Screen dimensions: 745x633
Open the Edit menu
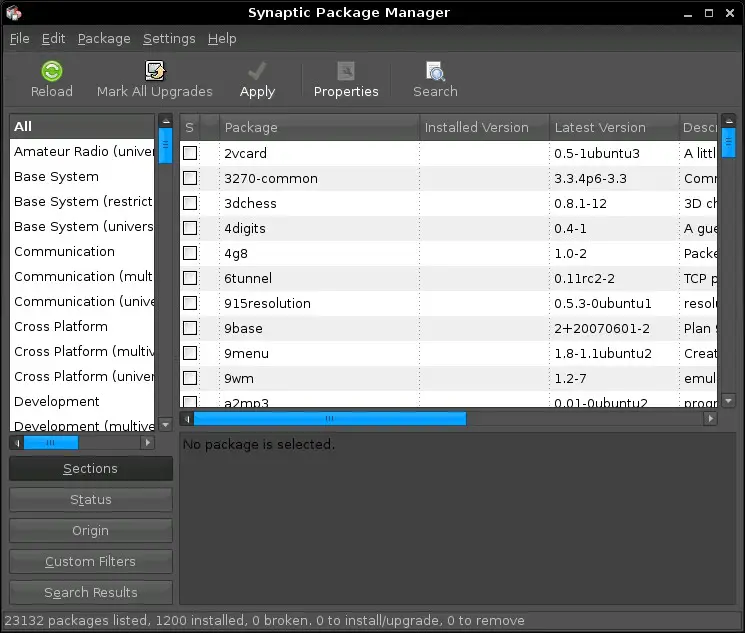pos(53,38)
